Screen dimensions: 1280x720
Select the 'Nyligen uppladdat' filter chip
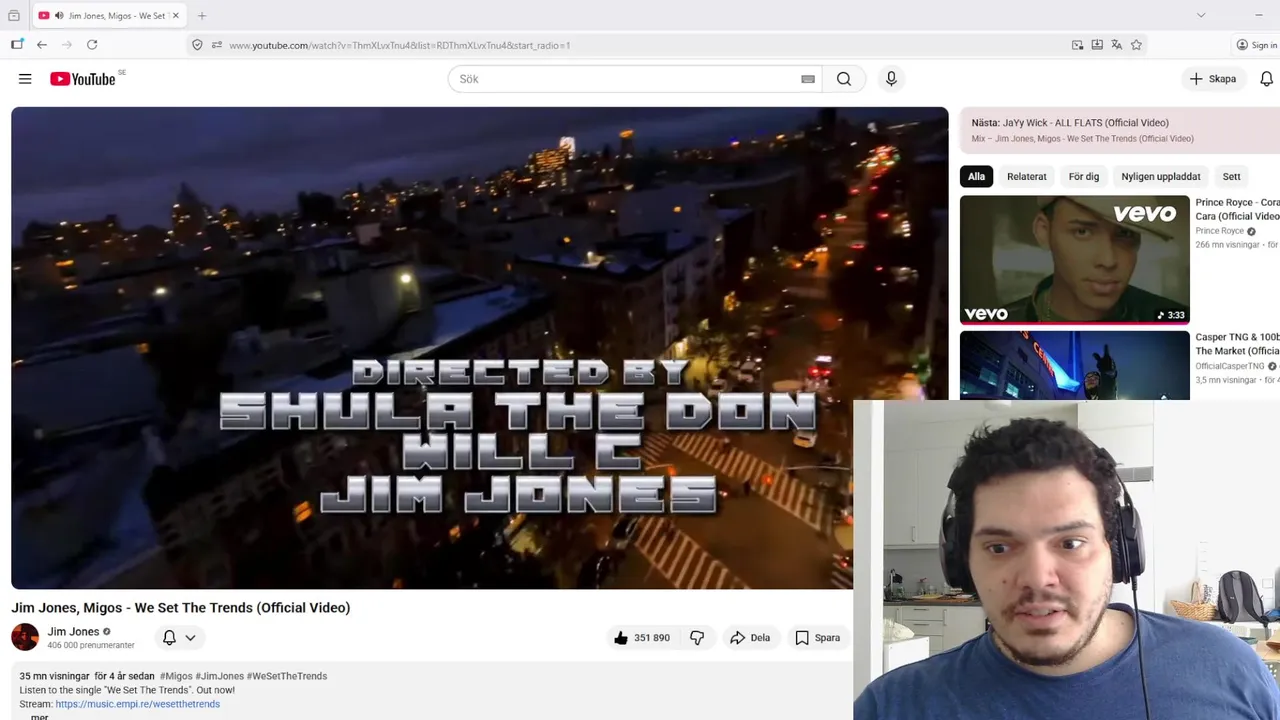pyautogui.click(x=1160, y=177)
